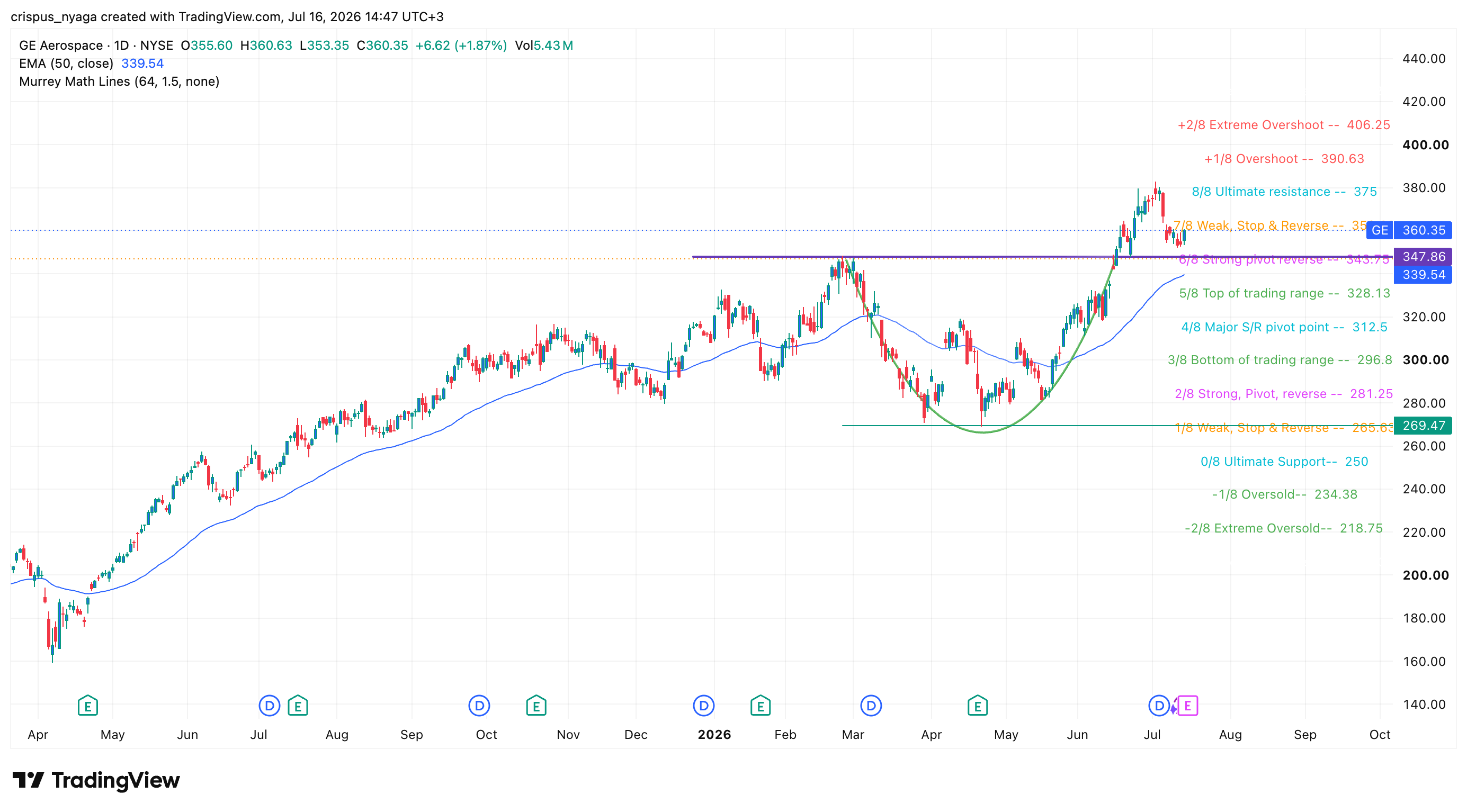Click 2/8 Strong, Pivot, reverse 281.25 label
The image size is (1467, 812).
click(1284, 394)
